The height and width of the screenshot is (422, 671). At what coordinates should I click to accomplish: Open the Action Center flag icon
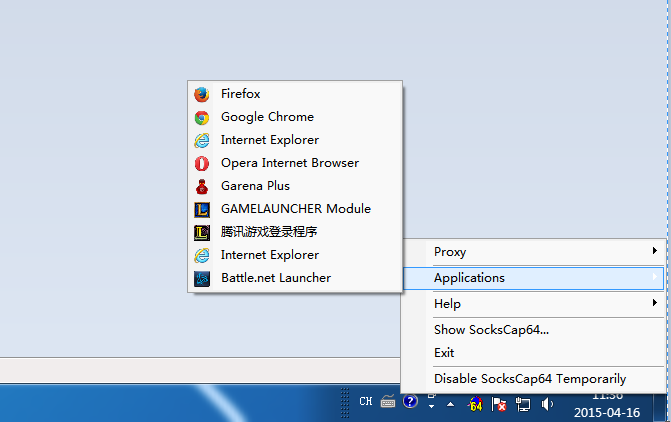[x=499, y=404]
